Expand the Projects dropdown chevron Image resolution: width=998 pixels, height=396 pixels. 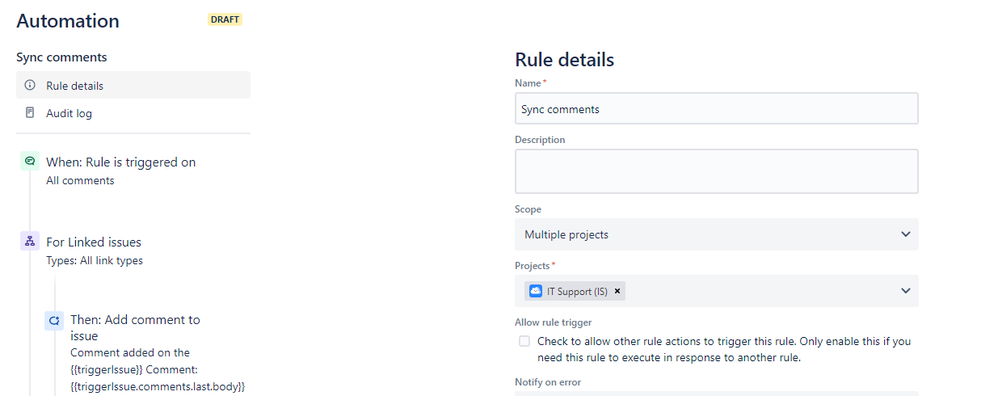point(906,291)
